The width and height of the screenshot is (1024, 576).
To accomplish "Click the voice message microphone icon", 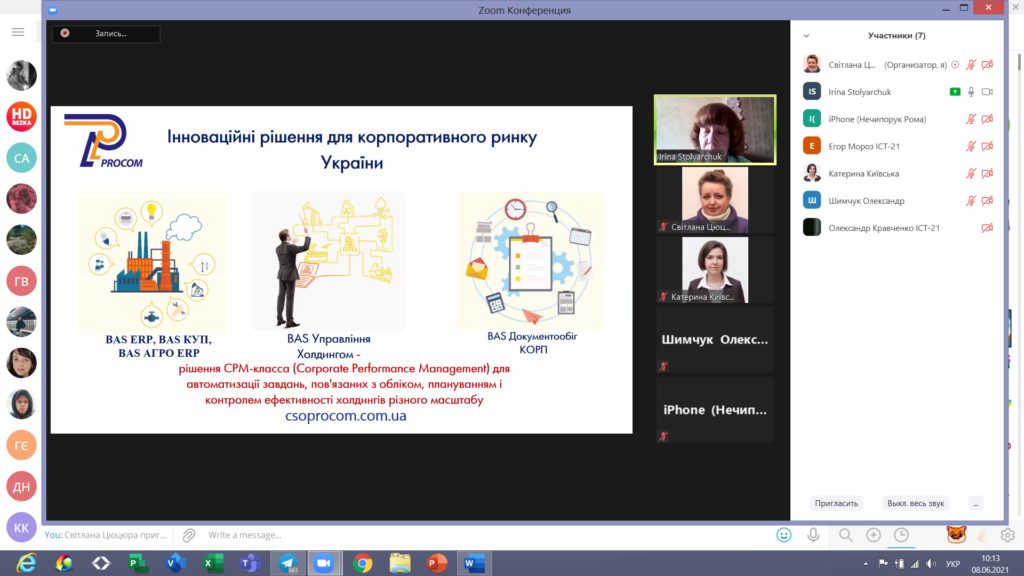I will point(813,535).
